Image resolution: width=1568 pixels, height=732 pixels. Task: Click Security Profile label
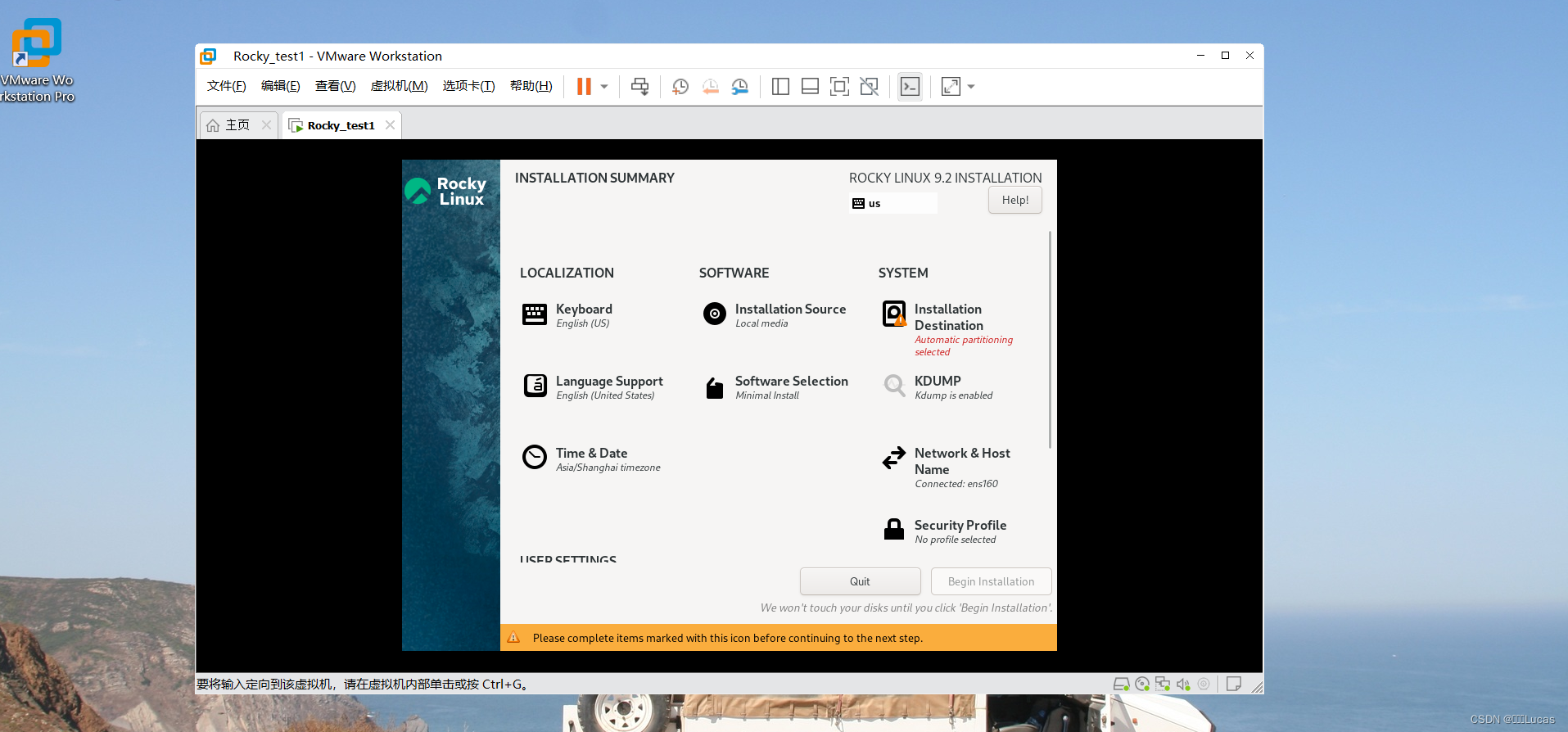[x=960, y=525]
